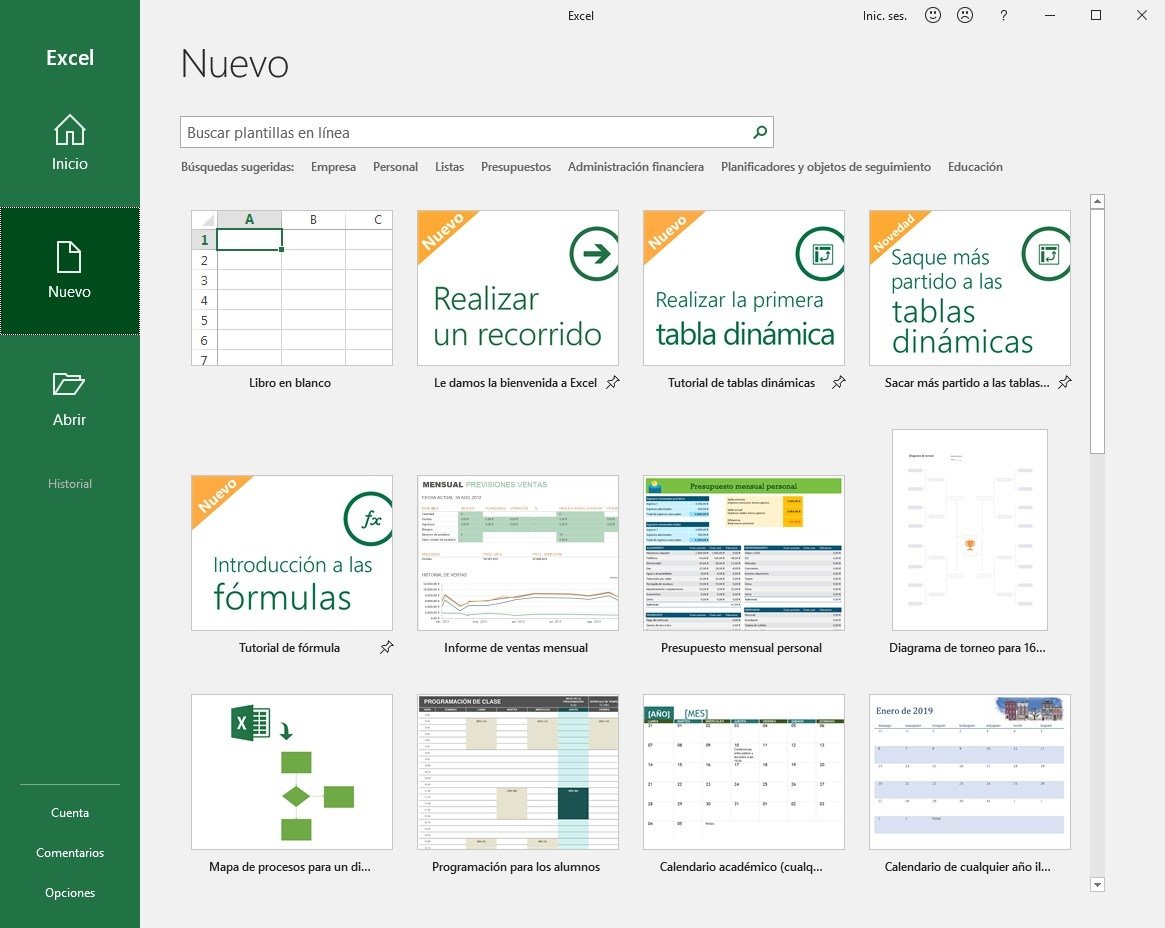
Task: Create a 'Libro en blanco' workbook
Action: tap(292, 288)
